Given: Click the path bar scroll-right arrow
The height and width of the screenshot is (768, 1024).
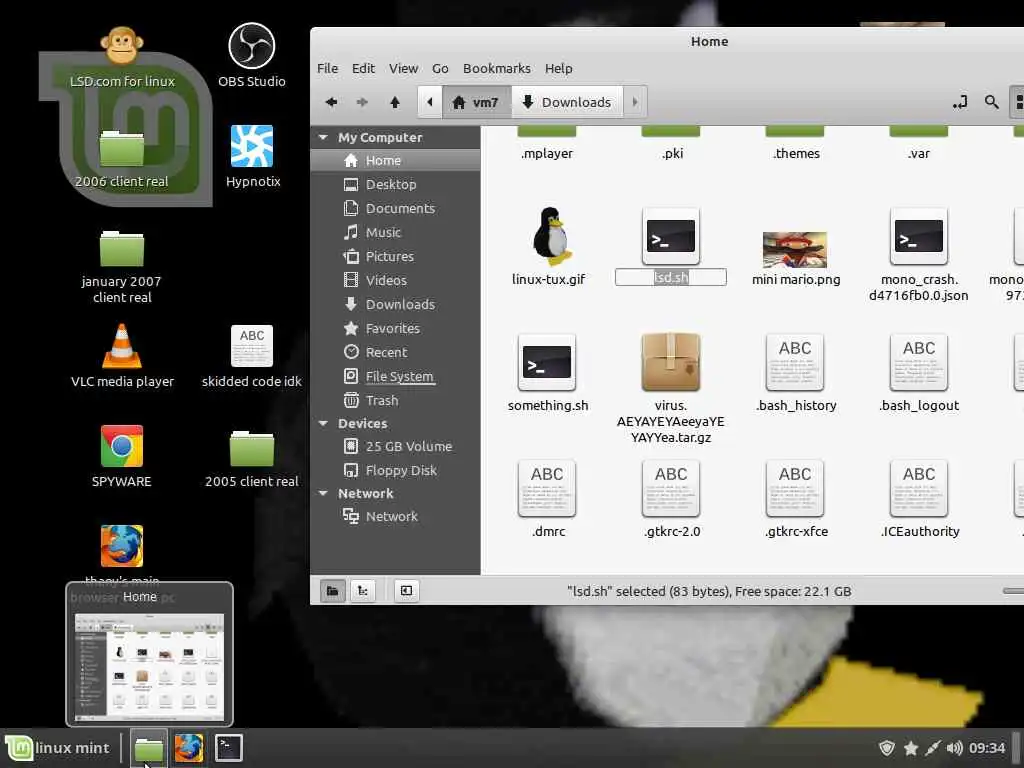Looking at the screenshot, I should click(635, 102).
